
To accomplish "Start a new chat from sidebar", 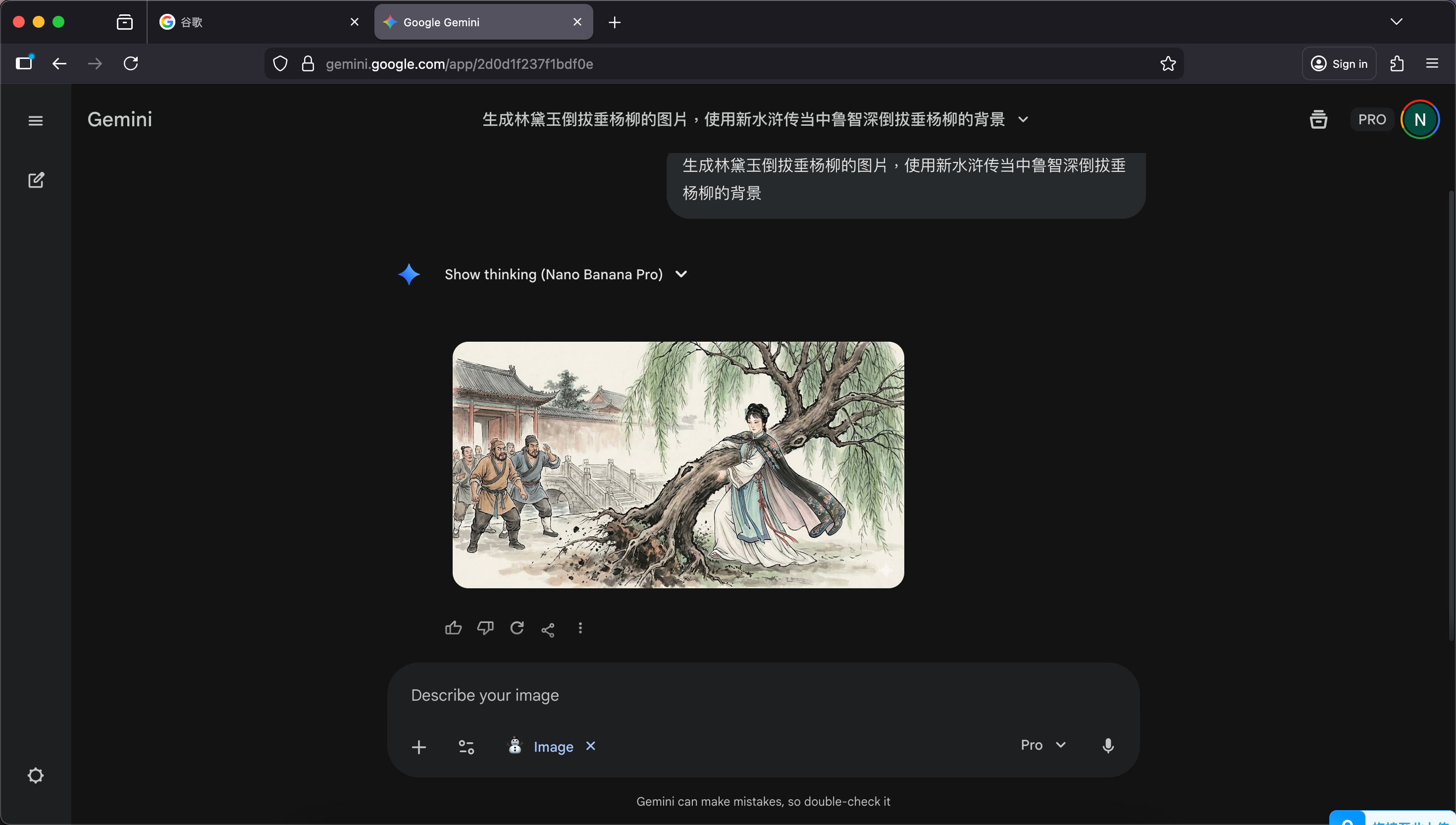I will pyautogui.click(x=36, y=180).
